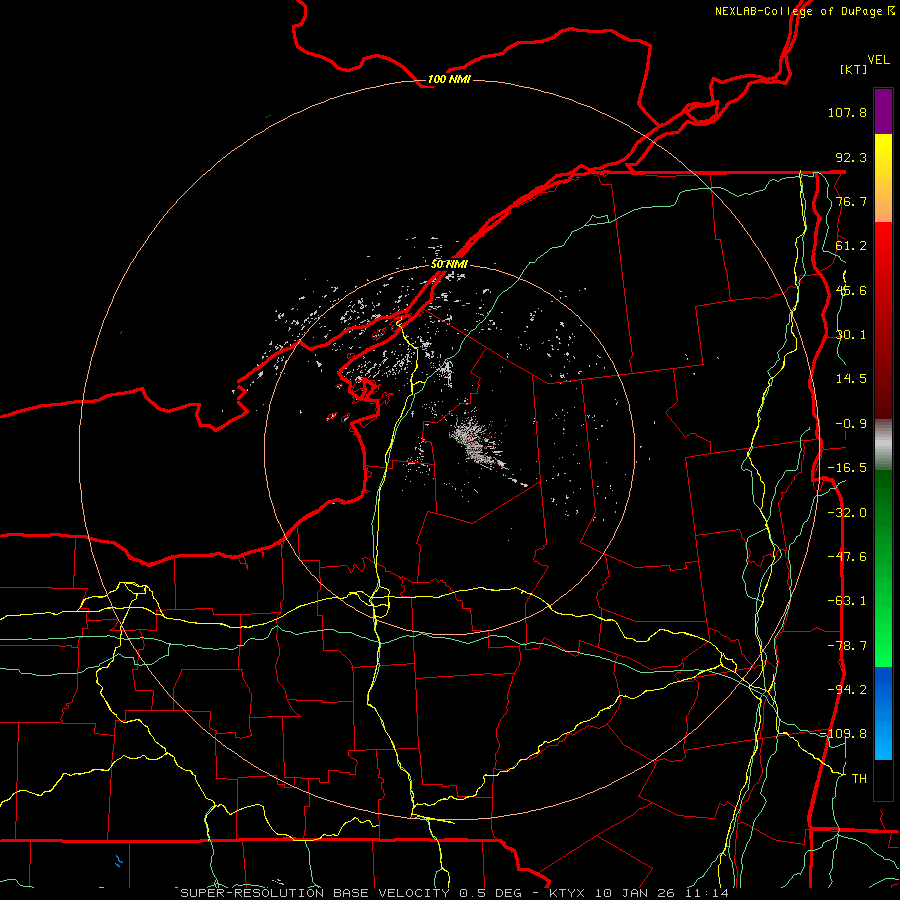Click the 45.6 value on velocity scale

[x=851, y=290]
